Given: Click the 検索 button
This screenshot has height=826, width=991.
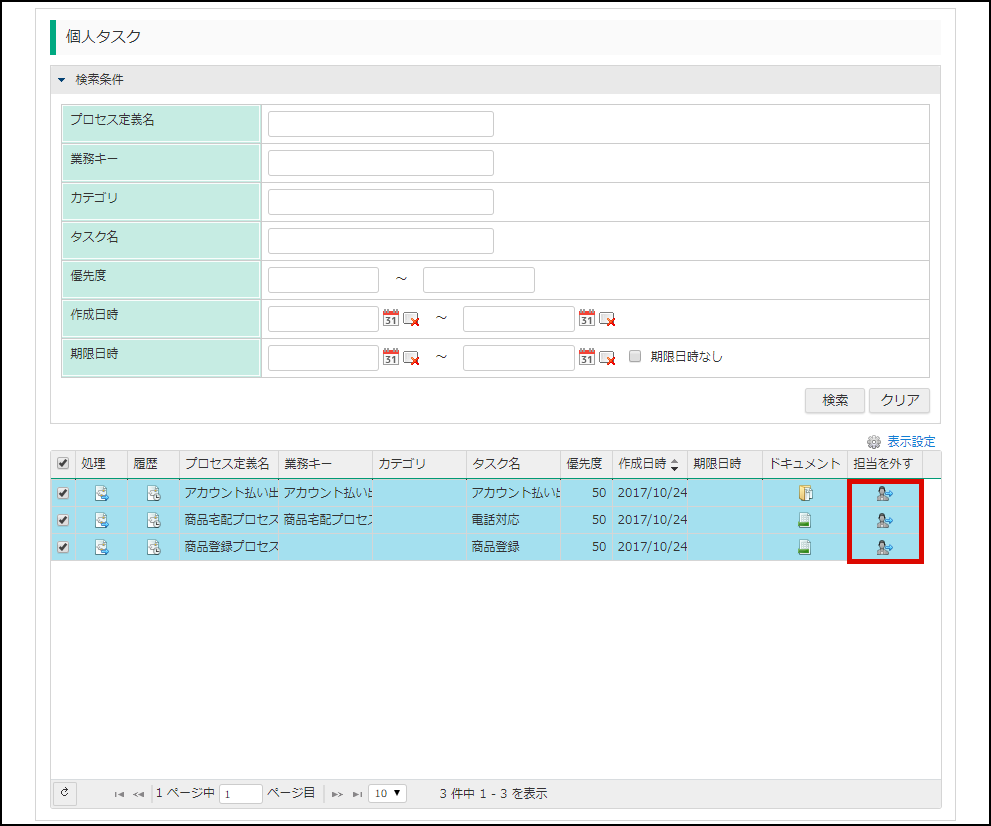Looking at the screenshot, I should [834, 400].
